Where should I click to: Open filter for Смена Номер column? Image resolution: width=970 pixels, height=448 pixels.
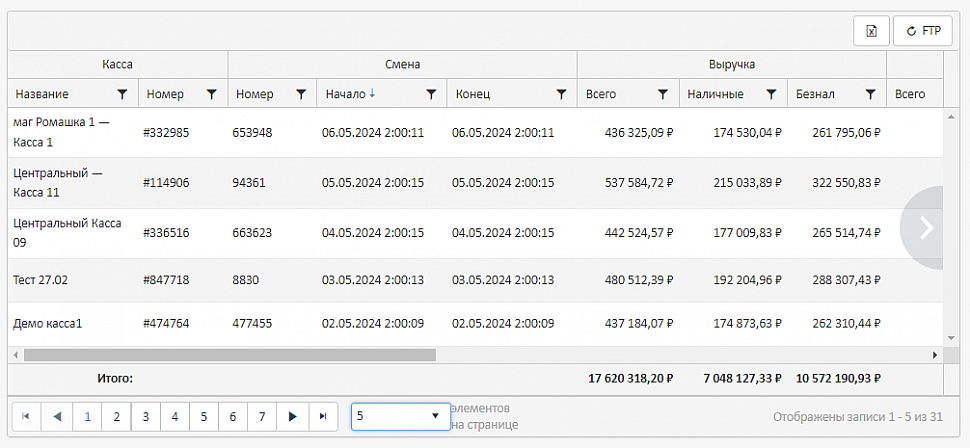tap(301, 94)
